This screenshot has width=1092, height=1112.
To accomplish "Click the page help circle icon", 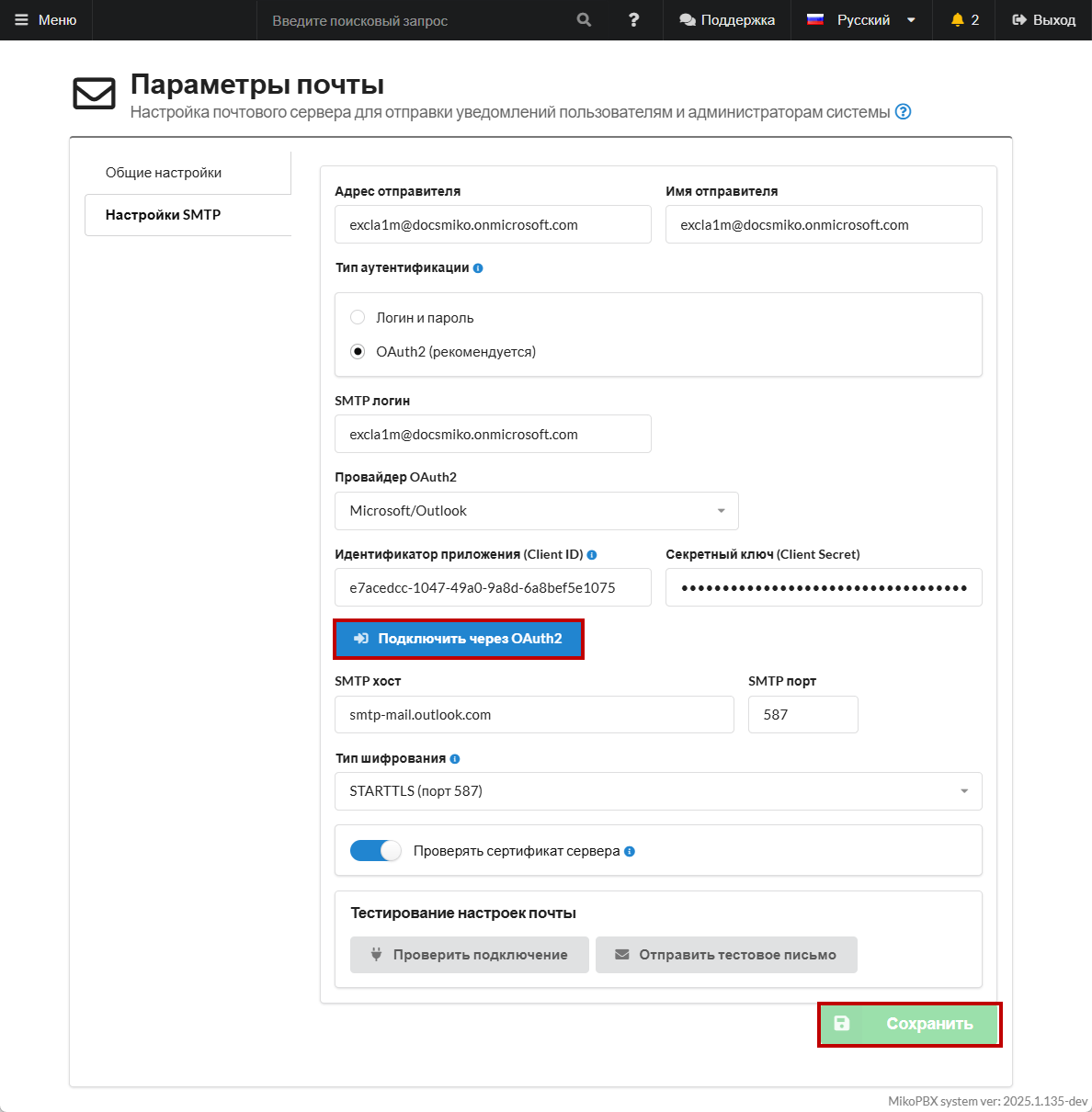I will (x=903, y=112).
